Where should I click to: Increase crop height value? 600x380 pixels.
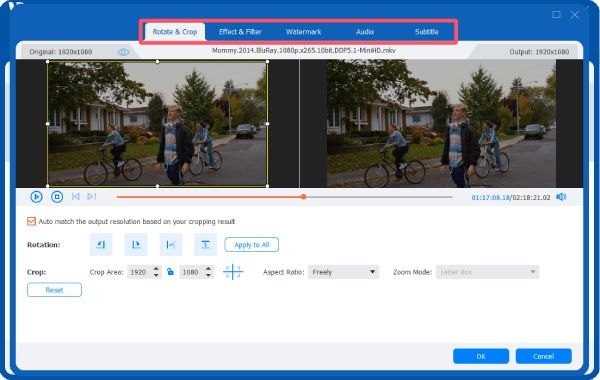pyautogui.click(x=208, y=269)
